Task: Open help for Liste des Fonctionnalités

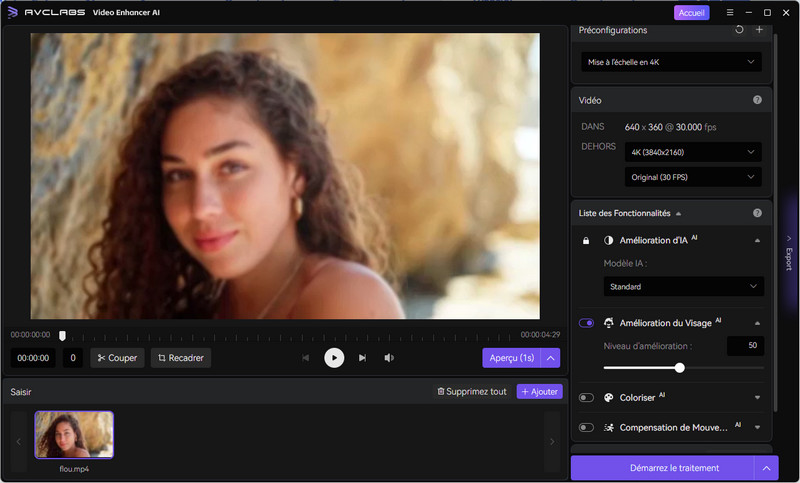Action: coord(757,213)
